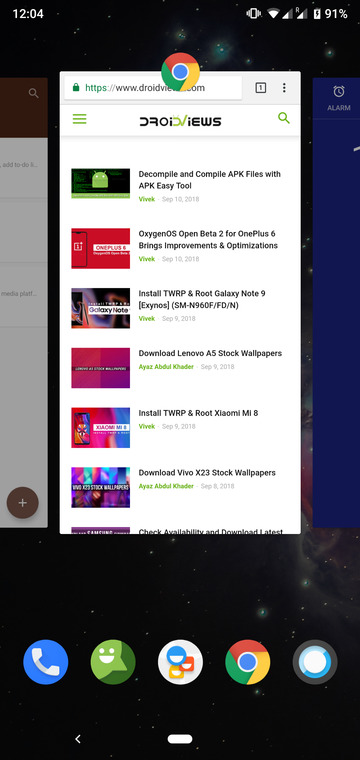
Task: Tap the battery icon in status bar
Action: (x=317, y=14)
